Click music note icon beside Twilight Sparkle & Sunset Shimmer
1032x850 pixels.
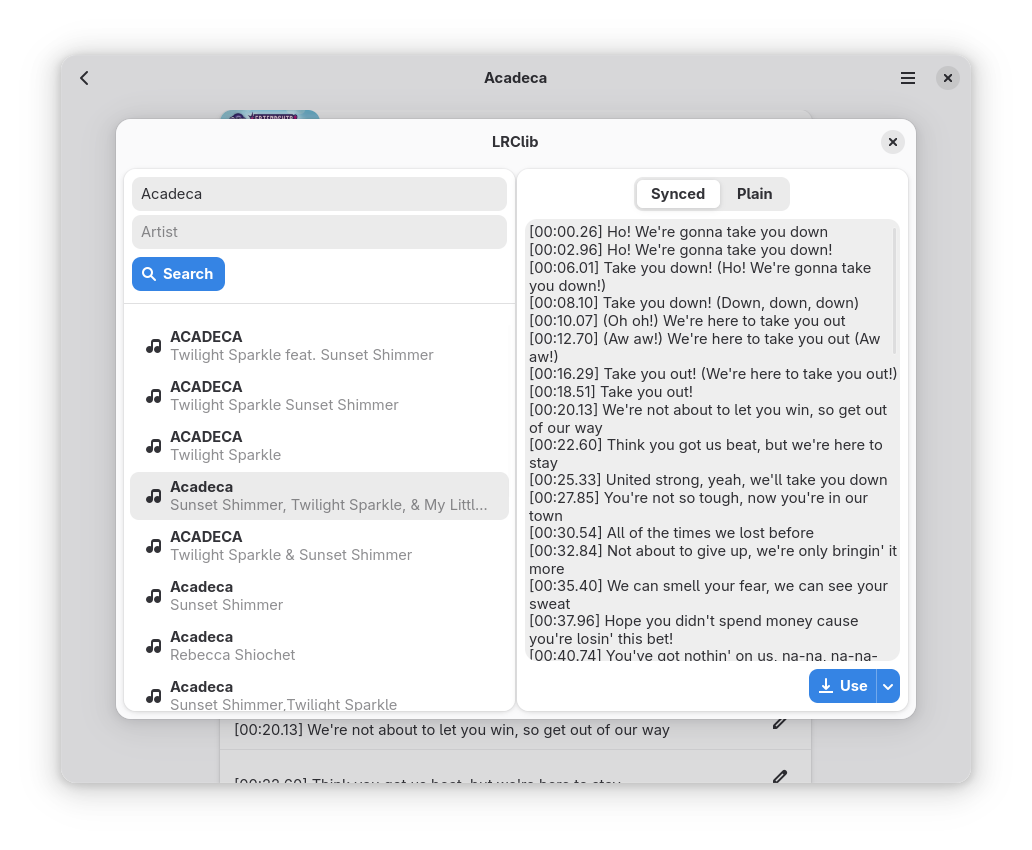(x=153, y=546)
